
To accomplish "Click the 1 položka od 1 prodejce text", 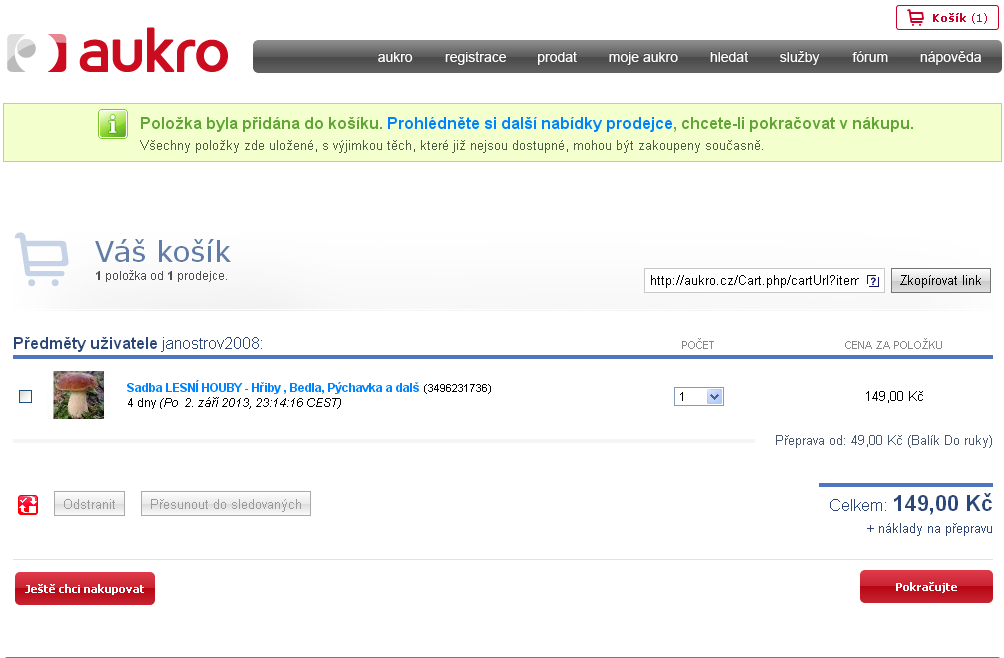I will click(161, 276).
